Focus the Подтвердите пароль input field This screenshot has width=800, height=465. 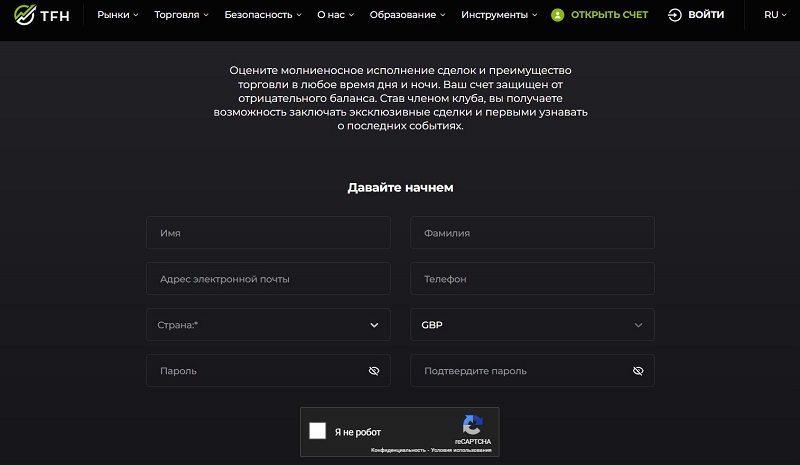pos(532,371)
